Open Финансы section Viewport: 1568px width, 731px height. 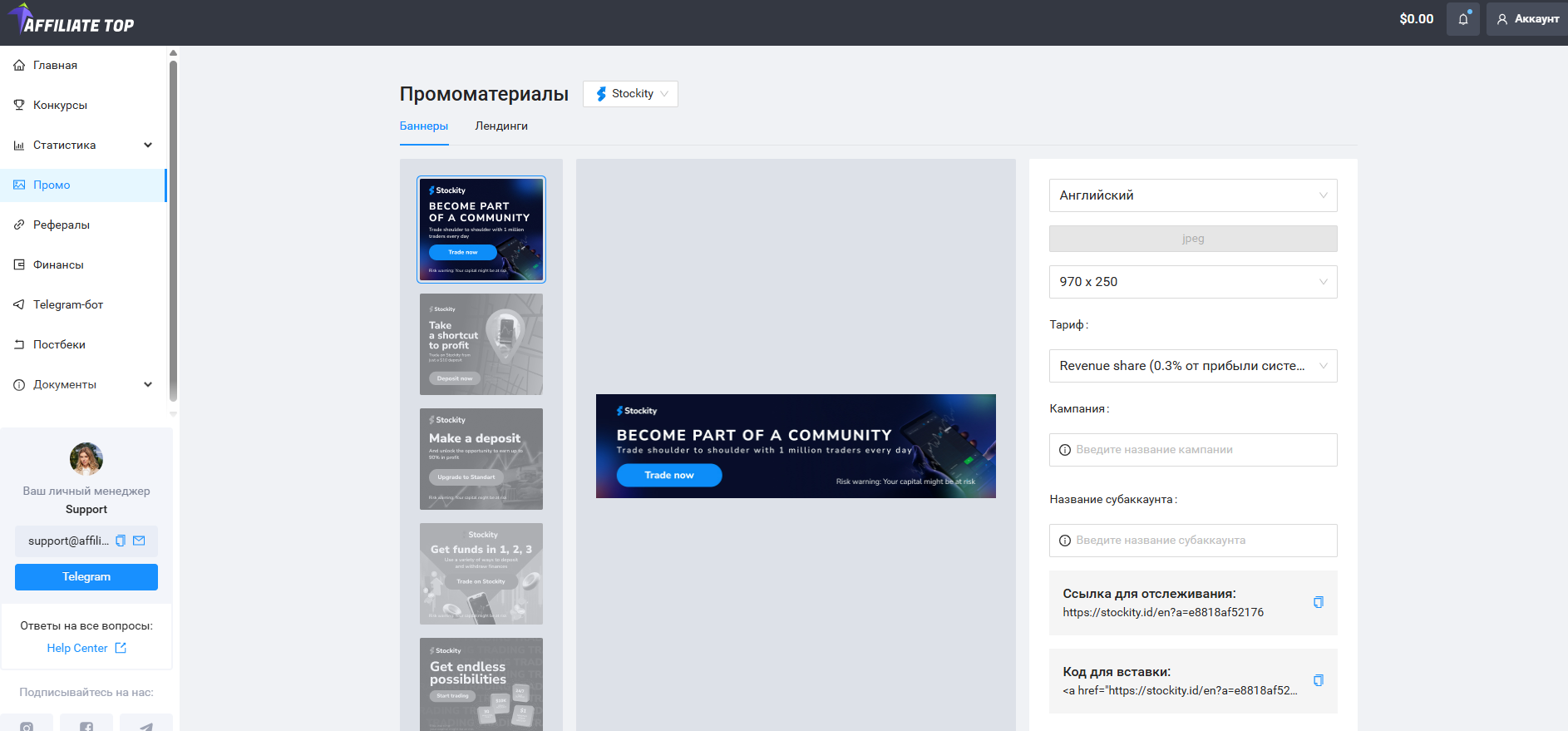(x=83, y=264)
